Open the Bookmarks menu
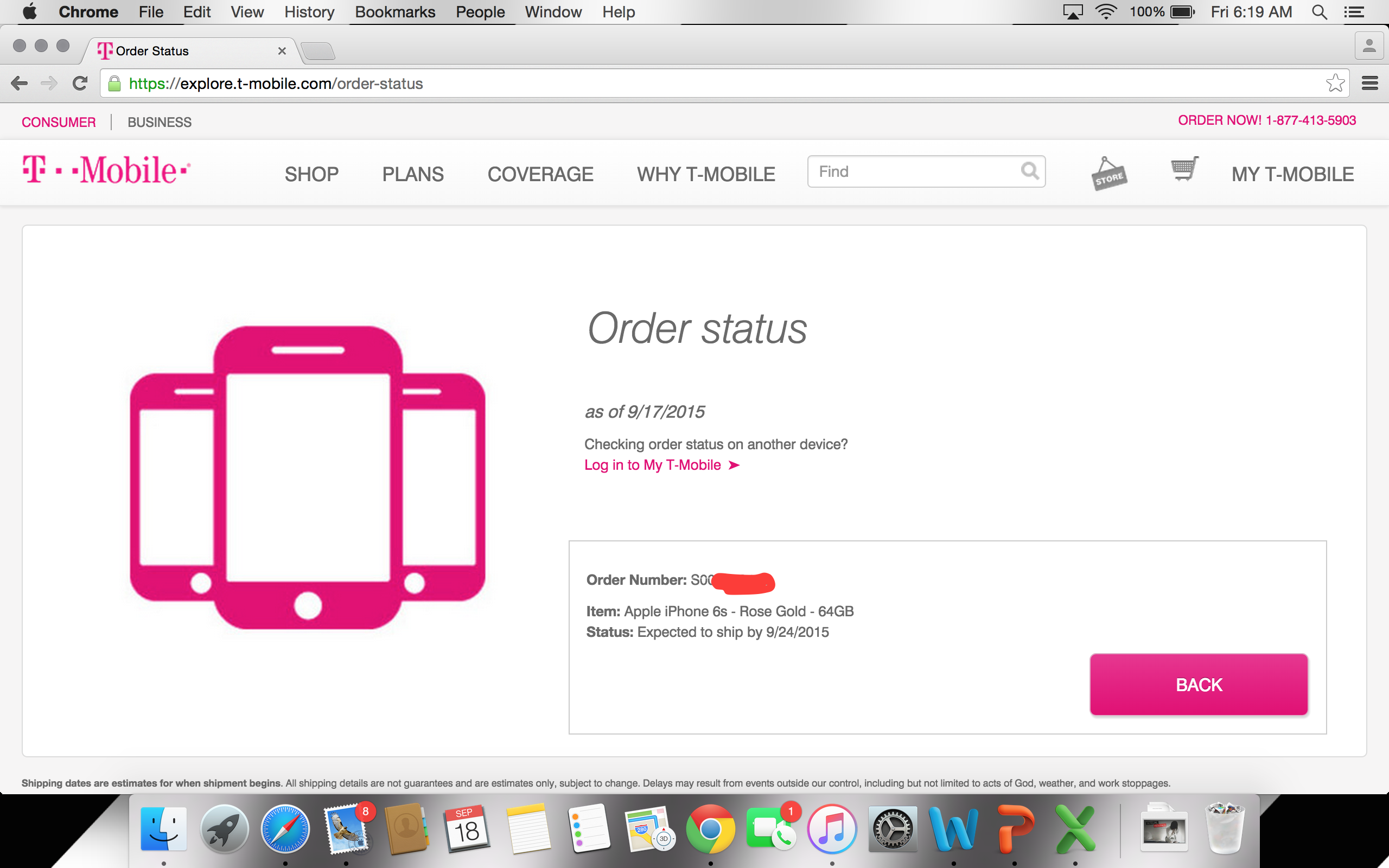The image size is (1389, 868). 395,12
